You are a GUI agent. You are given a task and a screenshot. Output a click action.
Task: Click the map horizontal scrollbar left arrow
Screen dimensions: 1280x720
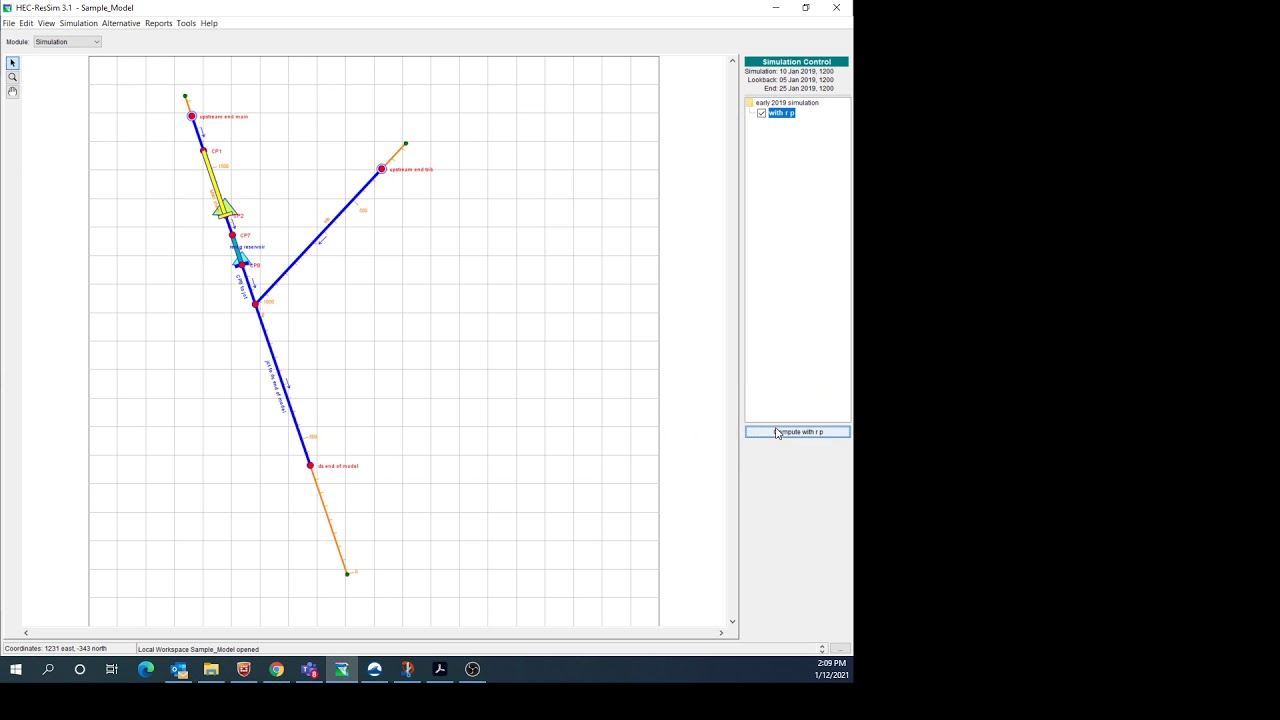point(25,633)
